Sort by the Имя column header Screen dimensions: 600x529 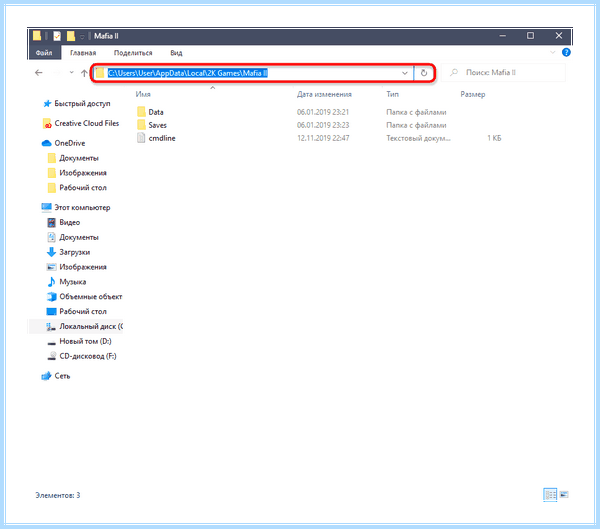(143, 94)
